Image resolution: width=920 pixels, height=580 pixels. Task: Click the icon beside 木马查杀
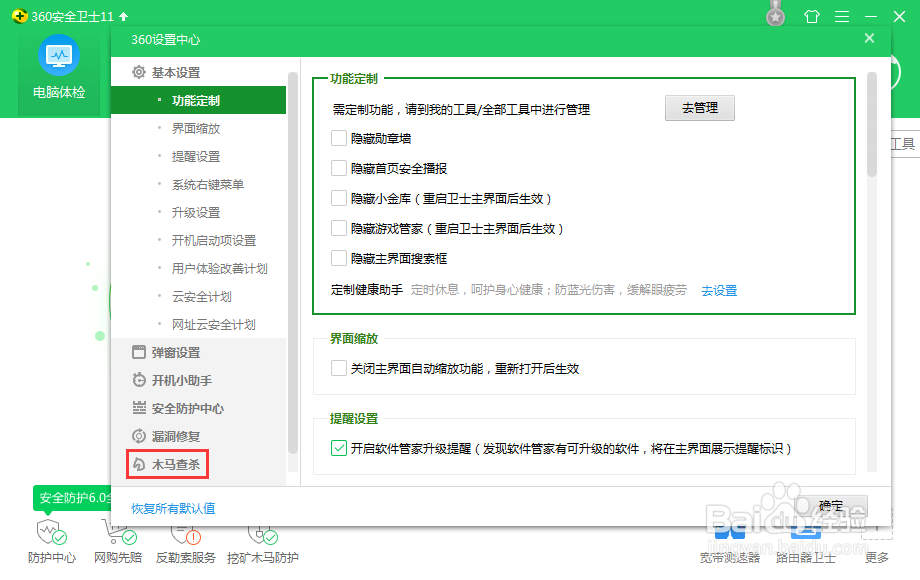(139, 464)
